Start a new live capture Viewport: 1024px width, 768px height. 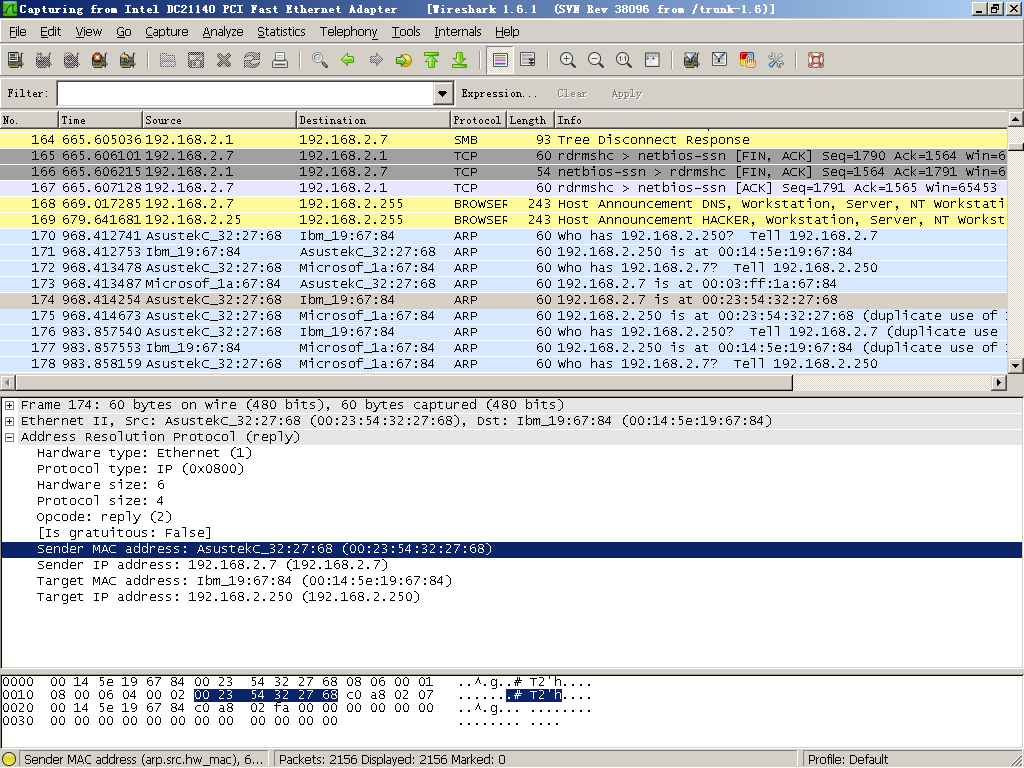tap(72, 61)
